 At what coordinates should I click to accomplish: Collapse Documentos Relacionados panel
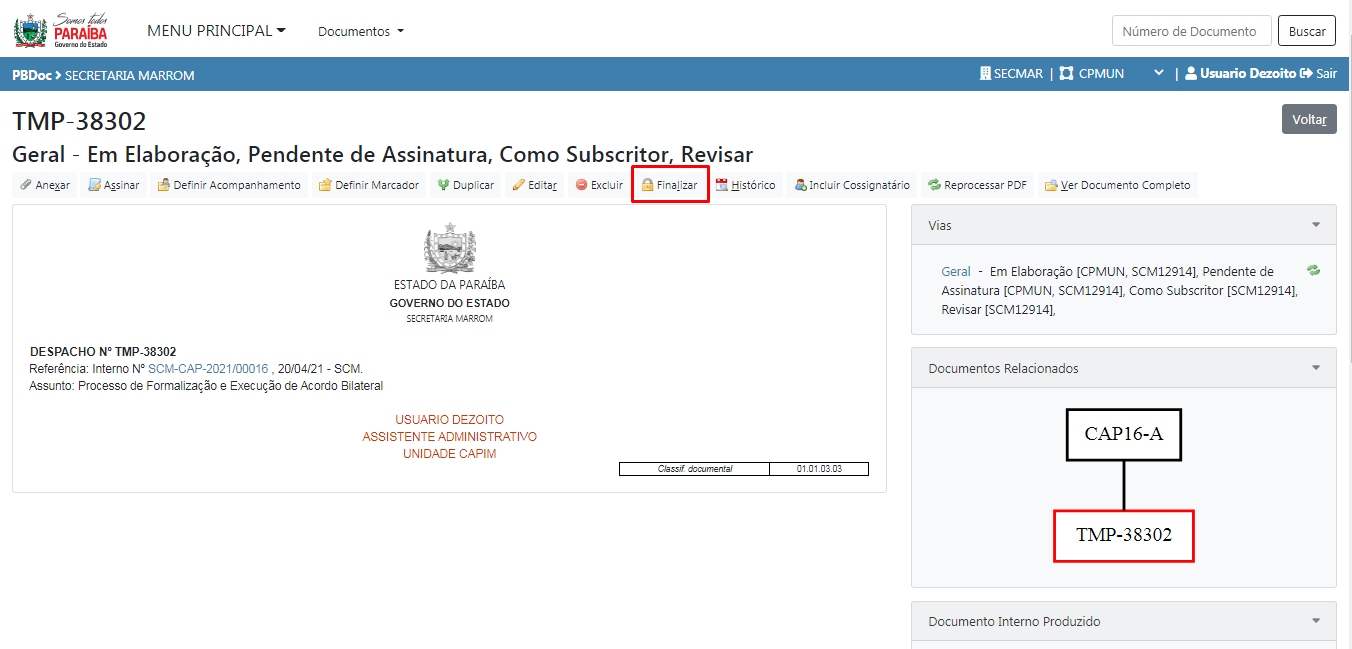1316,368
